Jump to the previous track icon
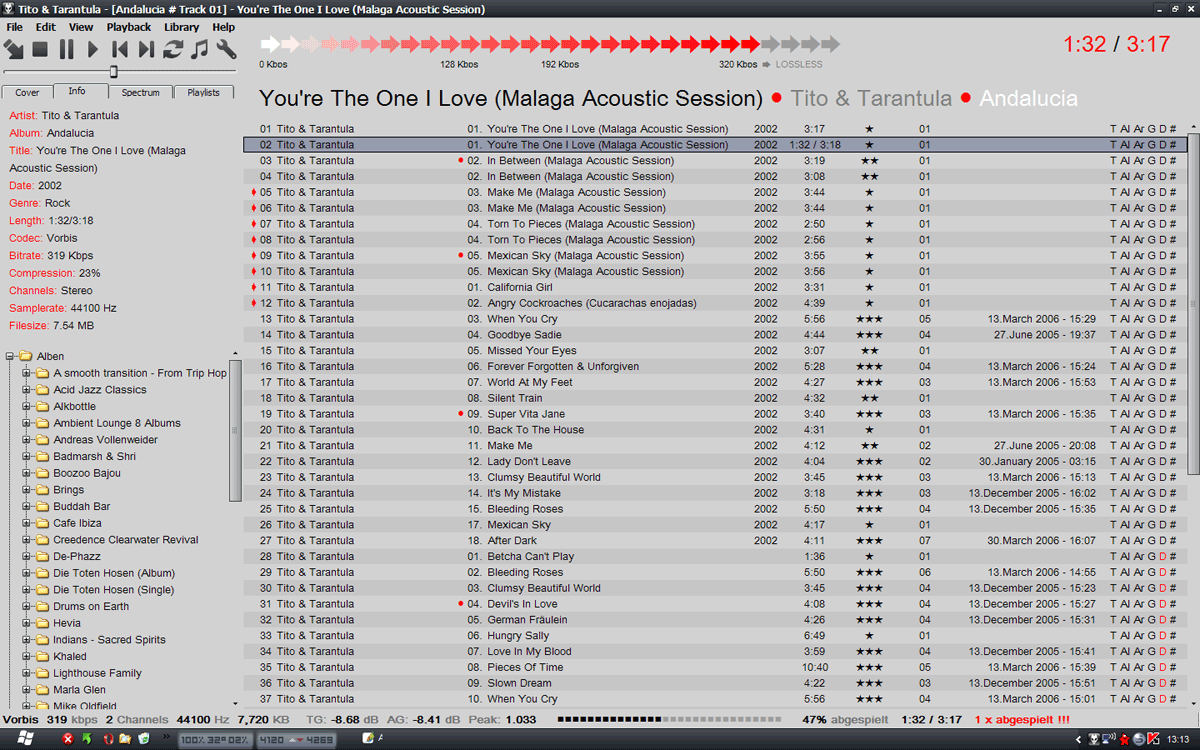Screen dimensions: 1200x750 (120, 49)
